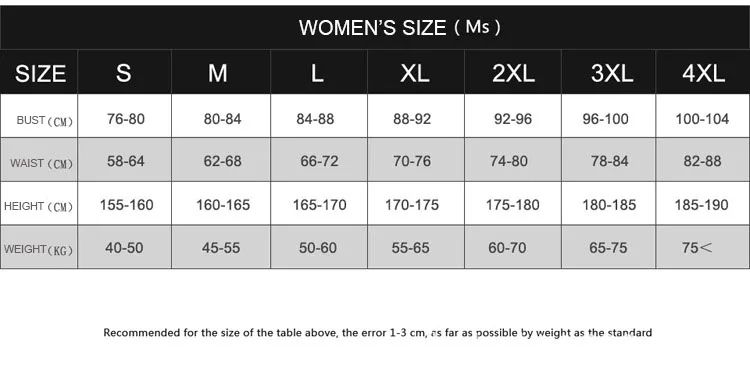Select the S size column header

click(x=124, y=72)
